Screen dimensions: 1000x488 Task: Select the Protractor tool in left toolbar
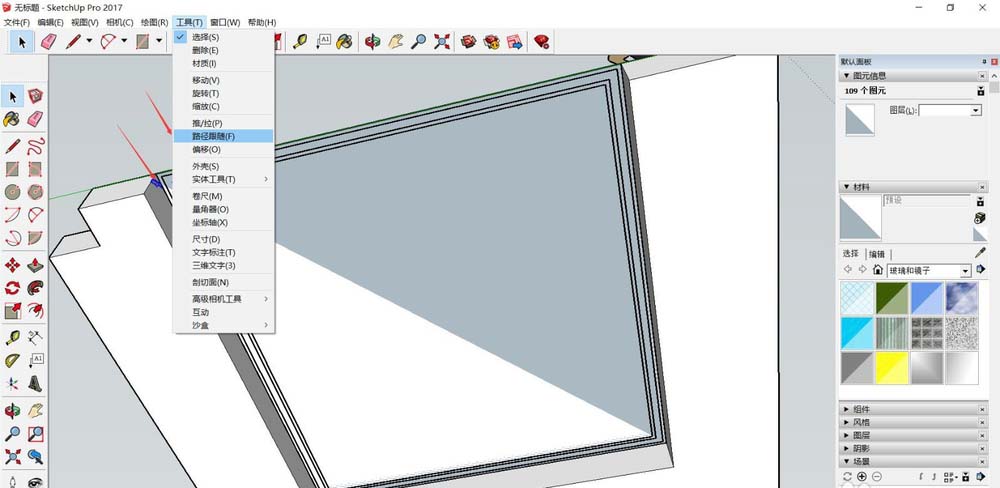[x=12, y=361]
